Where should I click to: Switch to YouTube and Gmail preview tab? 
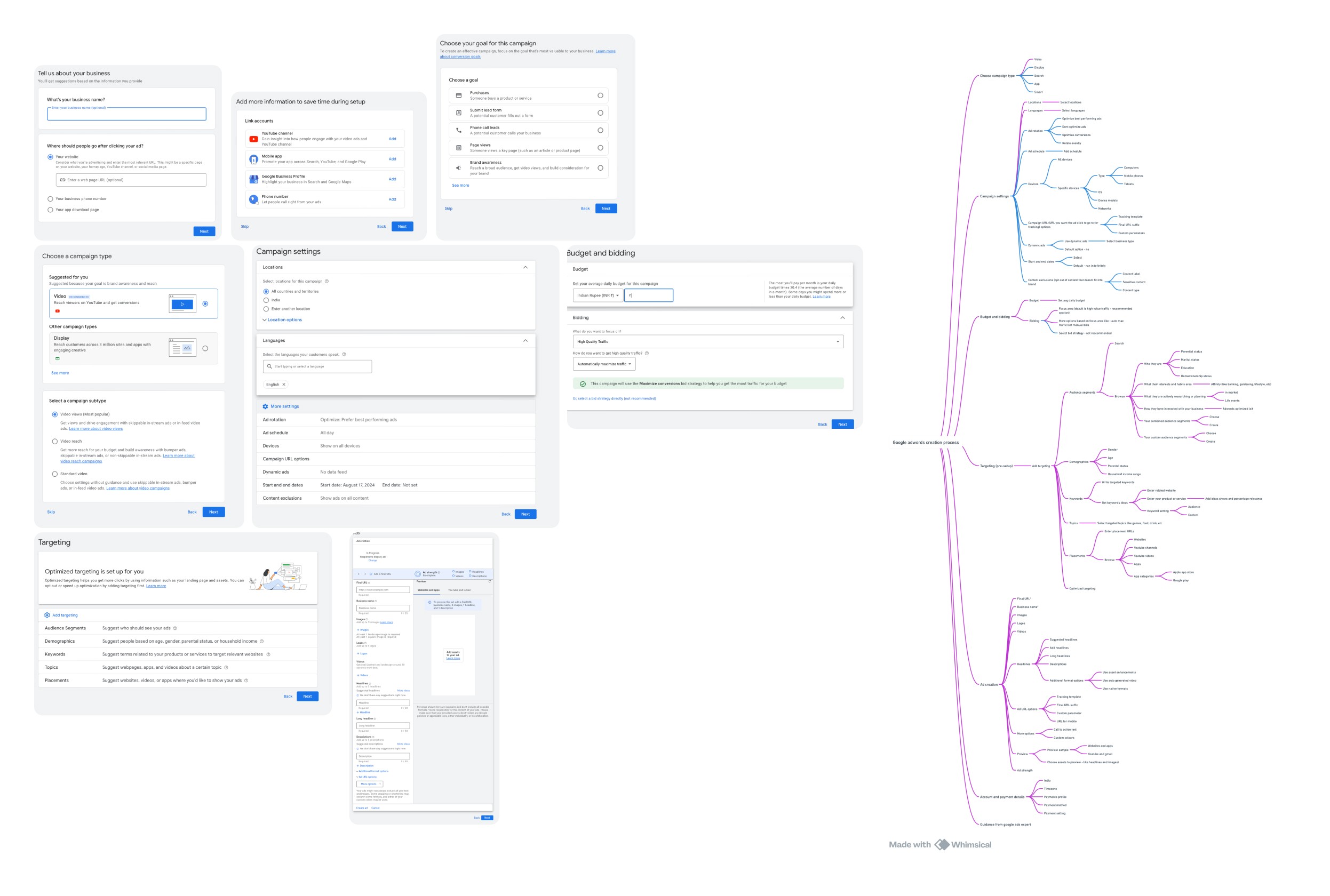click(459, 590)
